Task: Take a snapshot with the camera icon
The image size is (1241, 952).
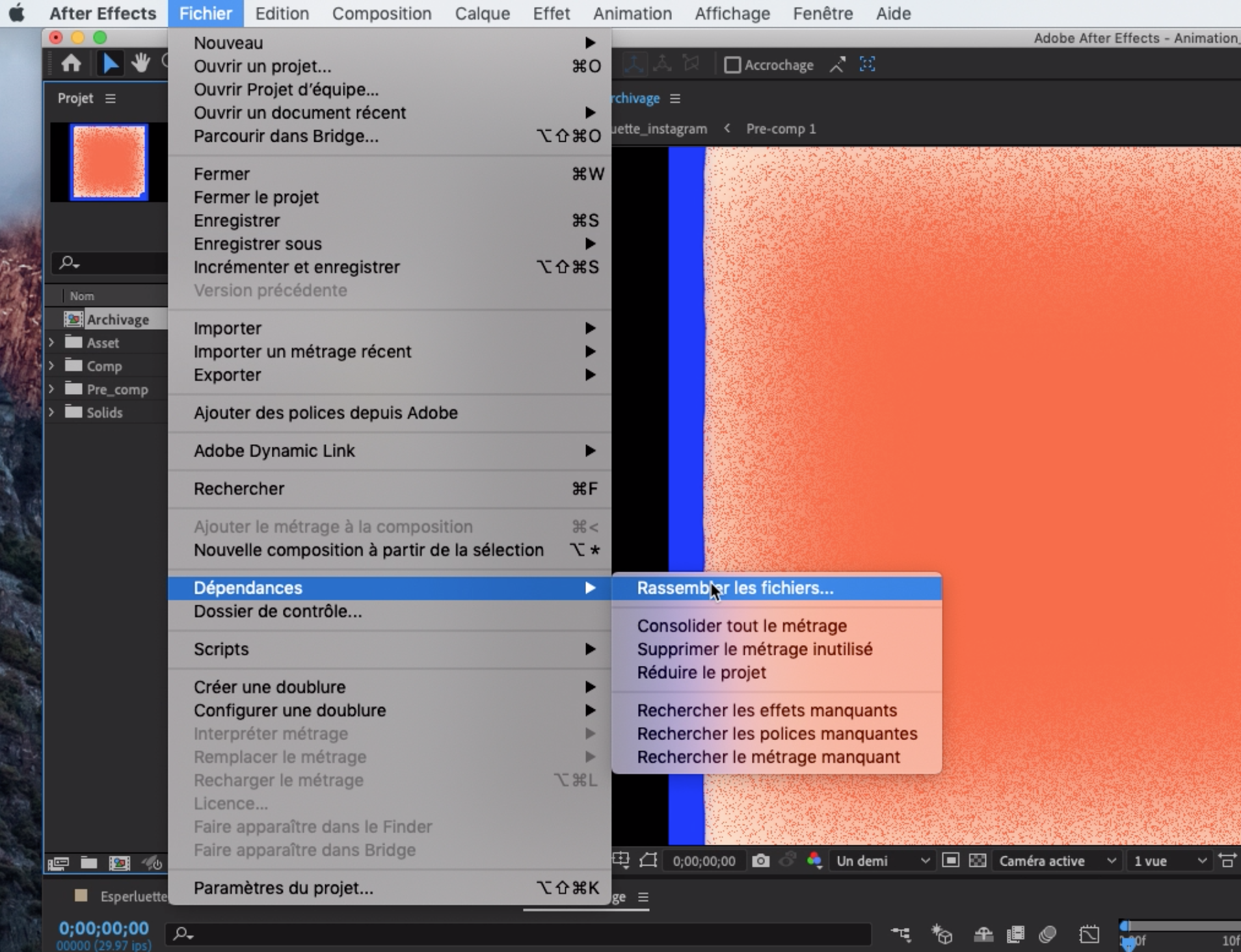Action: [761, 861]
